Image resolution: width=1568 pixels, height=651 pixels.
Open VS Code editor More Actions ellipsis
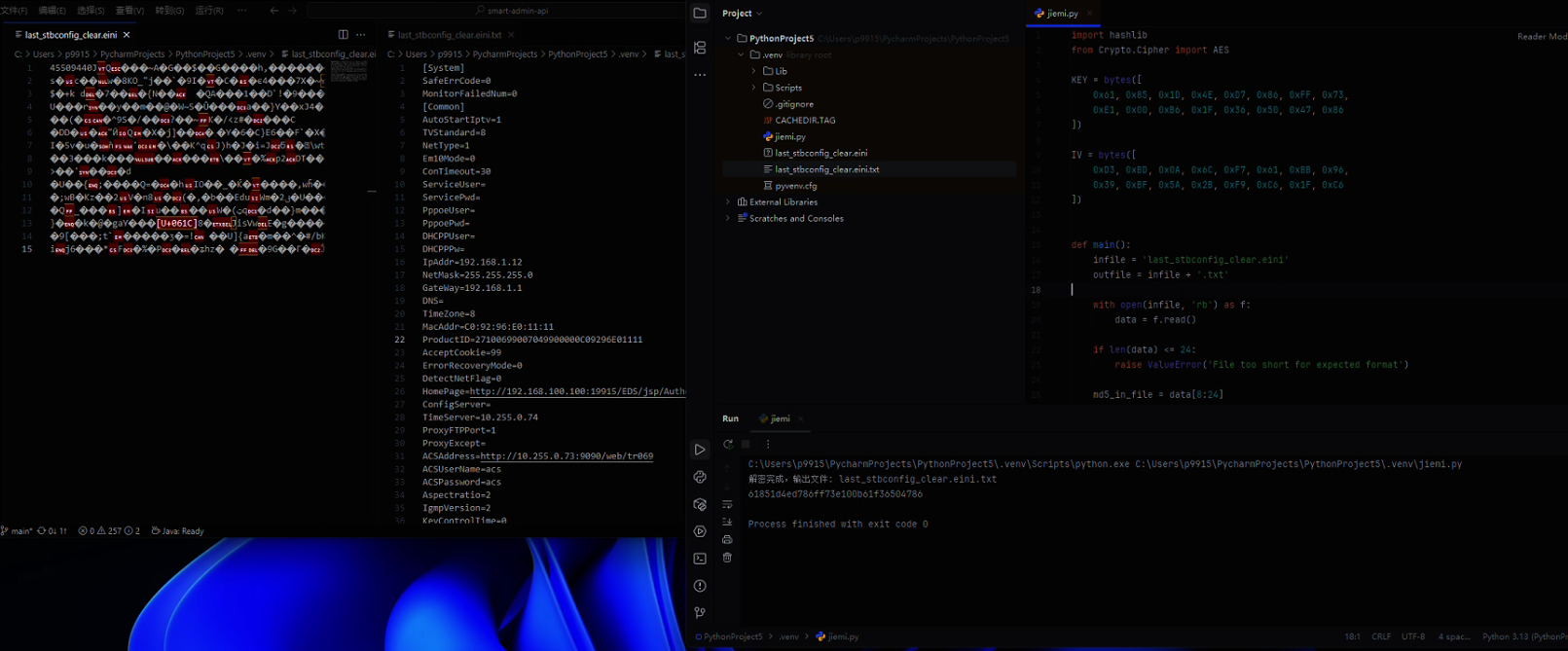(x=361, y=35)
